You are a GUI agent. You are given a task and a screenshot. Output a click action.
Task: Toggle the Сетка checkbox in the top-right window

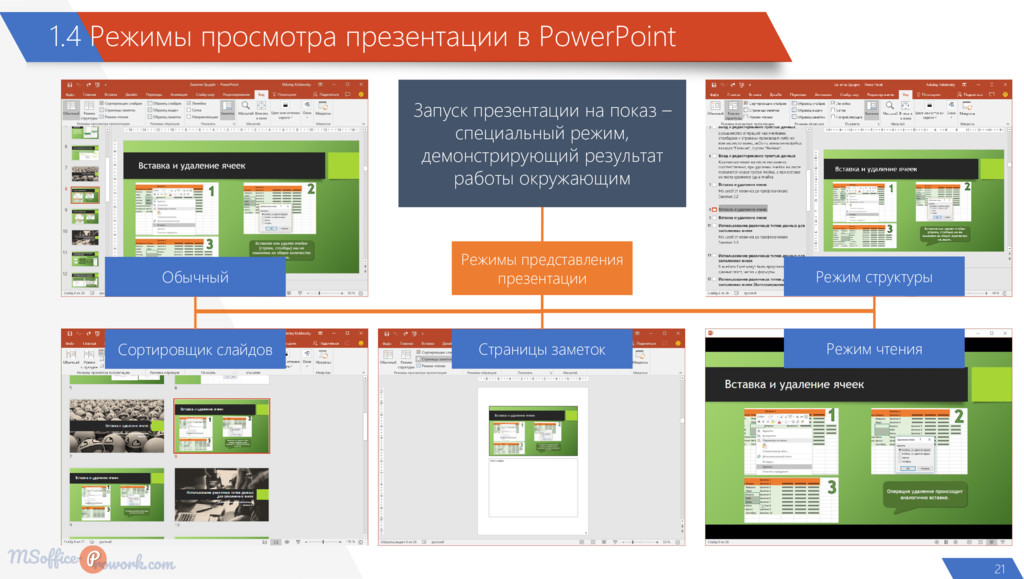tap(838, 110)
